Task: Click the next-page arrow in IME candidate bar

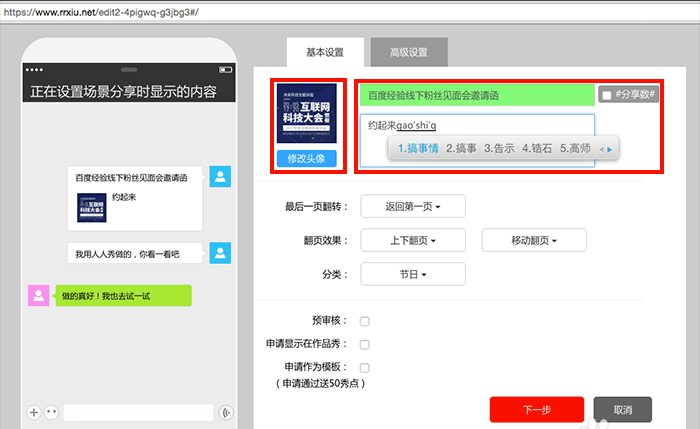Action: pyautogui.click(x=609, y=150)
